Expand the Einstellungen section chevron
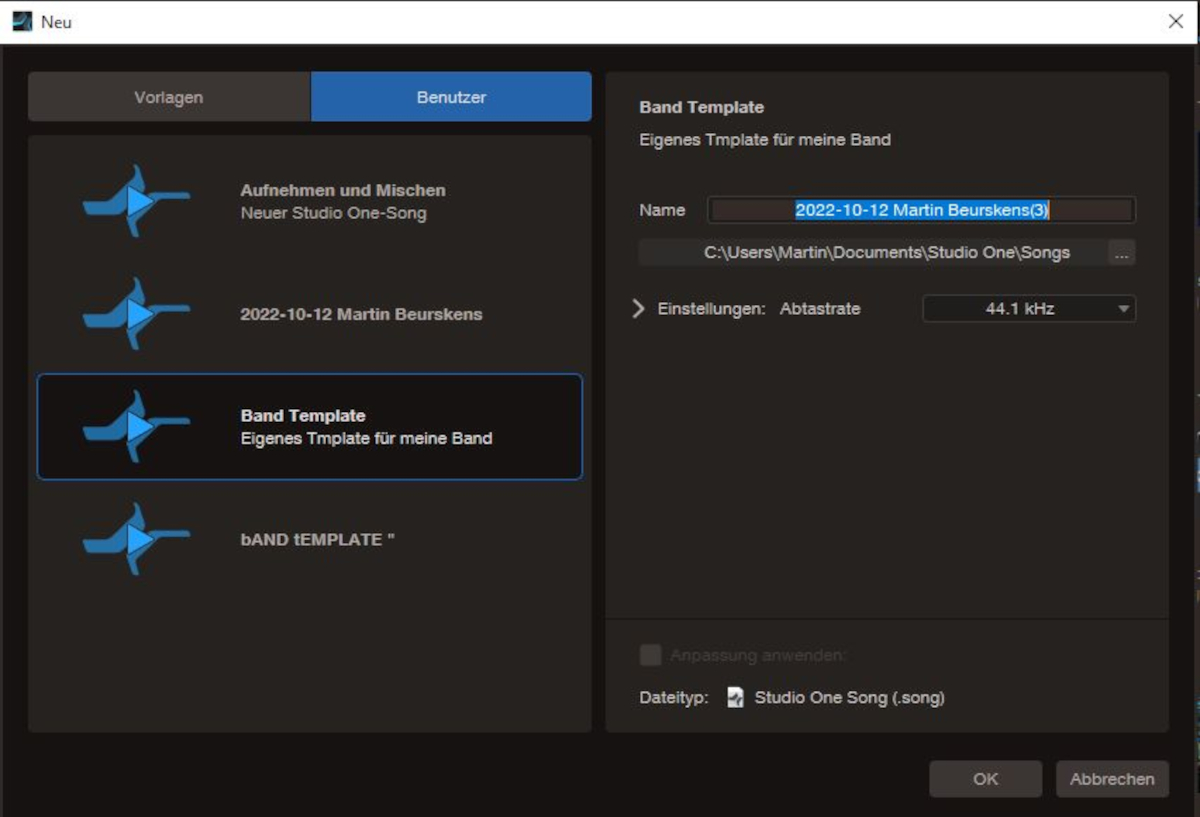The width and height of the screenshot is (1200, 817). coord(640,309)
